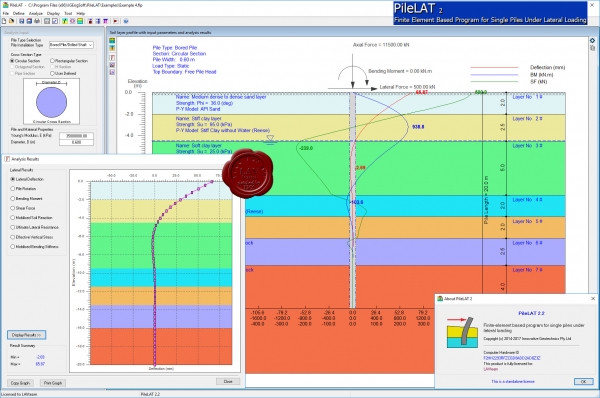Select the Rectangular Section radio button
The width and height of the screenshot is (600, 398).
tap(52, 61)
